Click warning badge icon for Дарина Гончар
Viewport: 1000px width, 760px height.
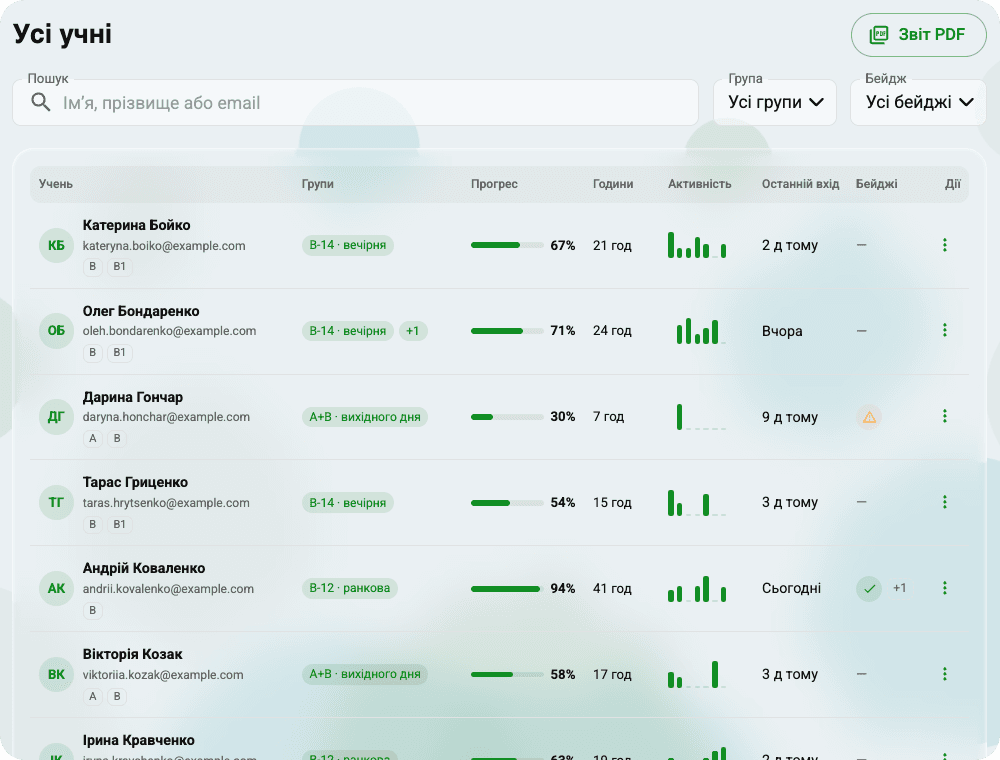869,417
